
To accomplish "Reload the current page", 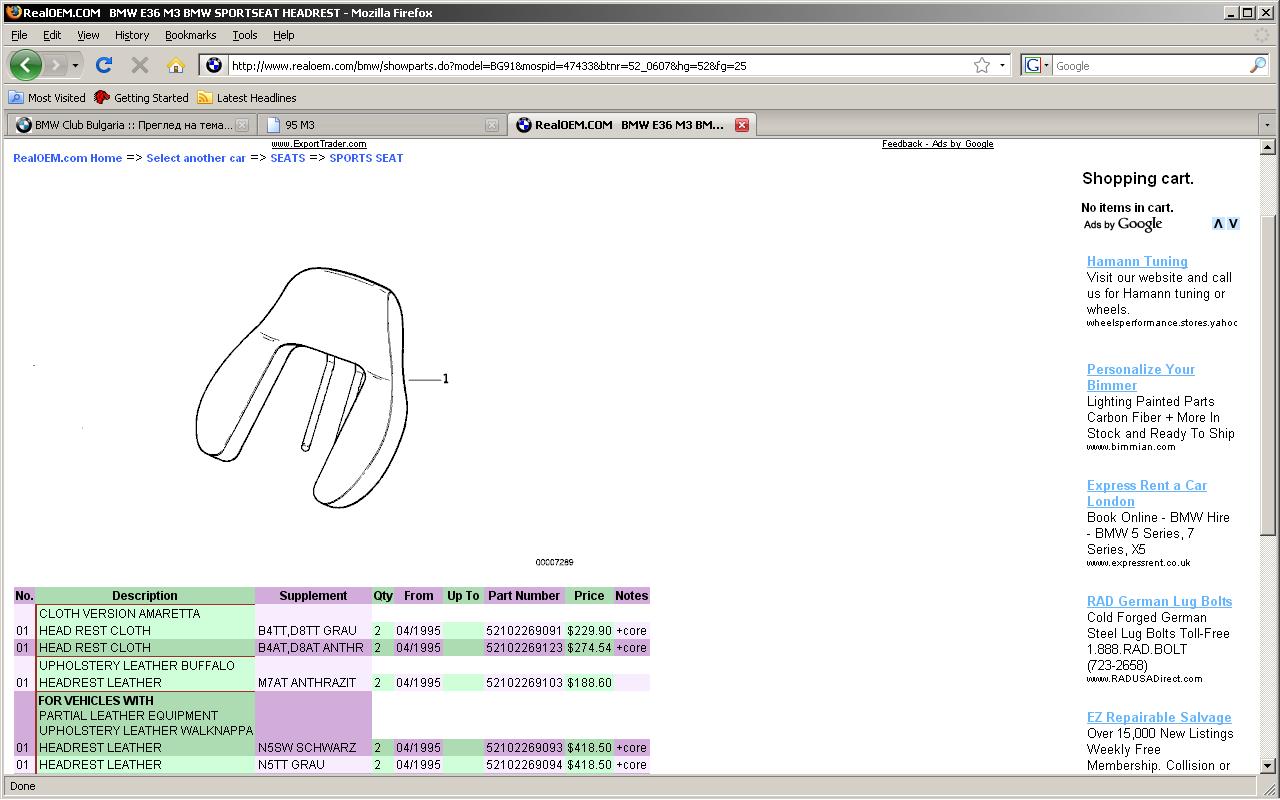I will pos(104,65).
